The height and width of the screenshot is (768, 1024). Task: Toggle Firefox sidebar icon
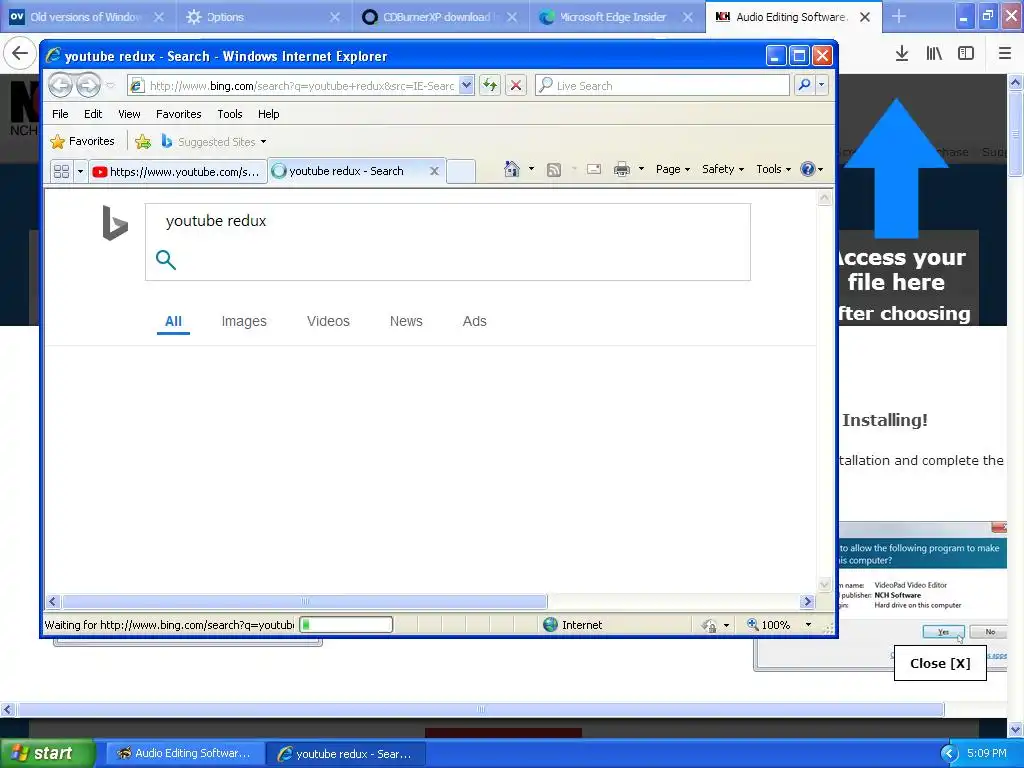tap(966, 54)
